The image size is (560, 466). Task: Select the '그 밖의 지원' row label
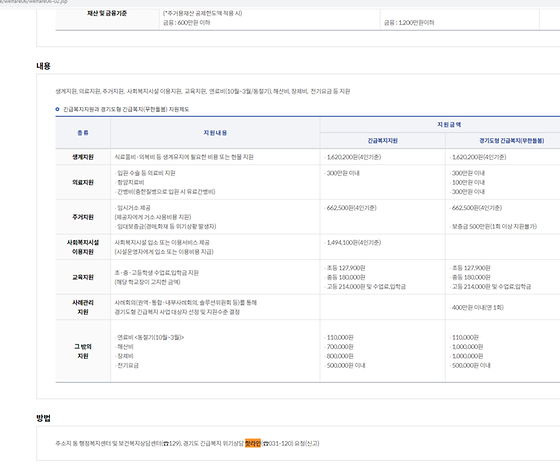click(83, 351)
